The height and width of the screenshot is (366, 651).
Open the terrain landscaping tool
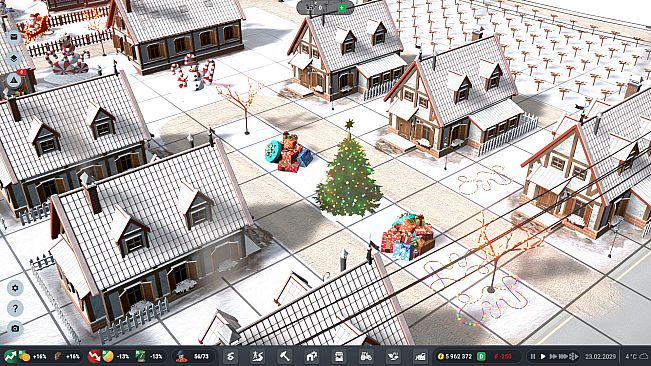(x=257, y=356)
